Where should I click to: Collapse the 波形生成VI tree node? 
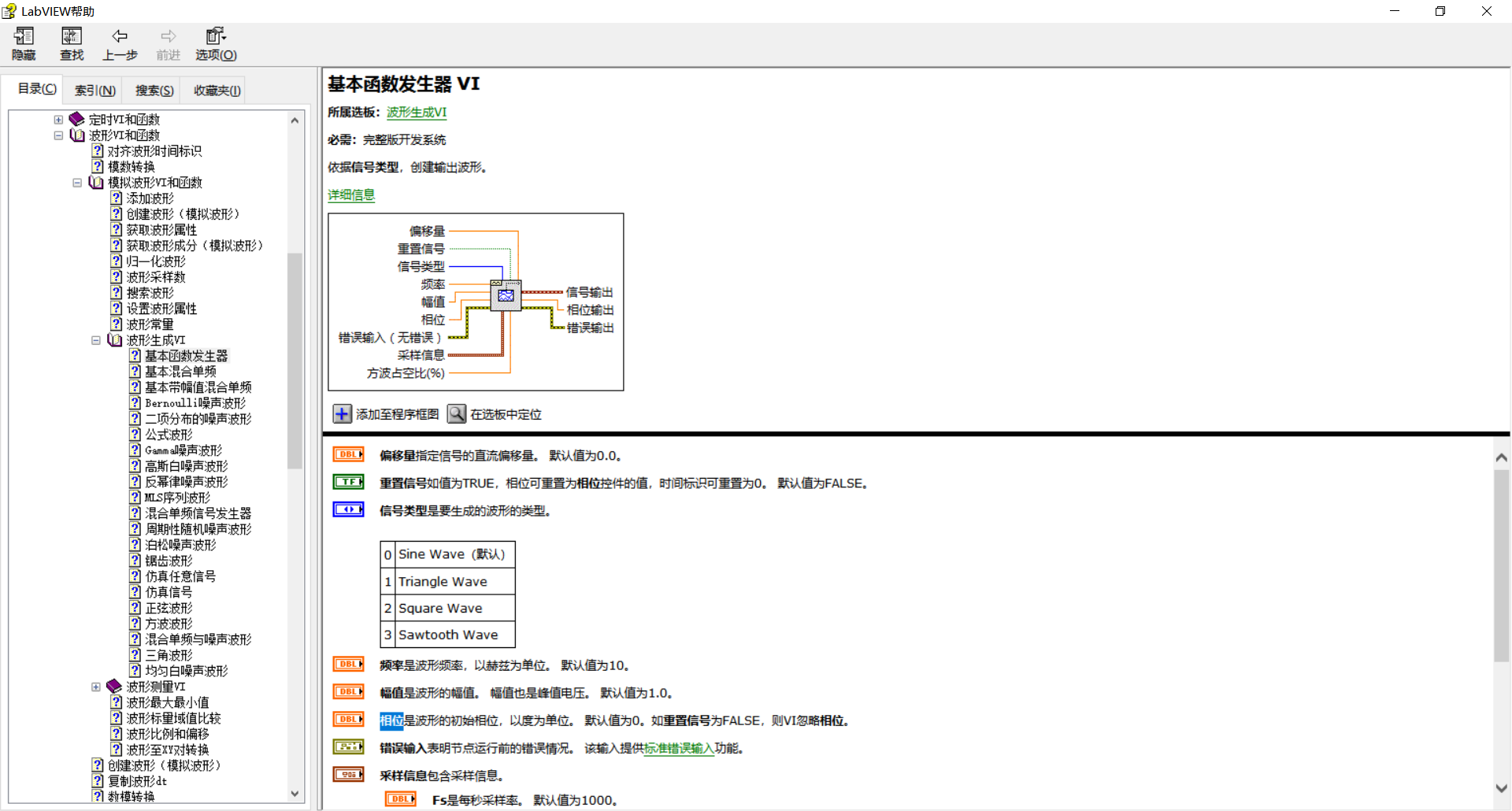(x=96, y=340)
